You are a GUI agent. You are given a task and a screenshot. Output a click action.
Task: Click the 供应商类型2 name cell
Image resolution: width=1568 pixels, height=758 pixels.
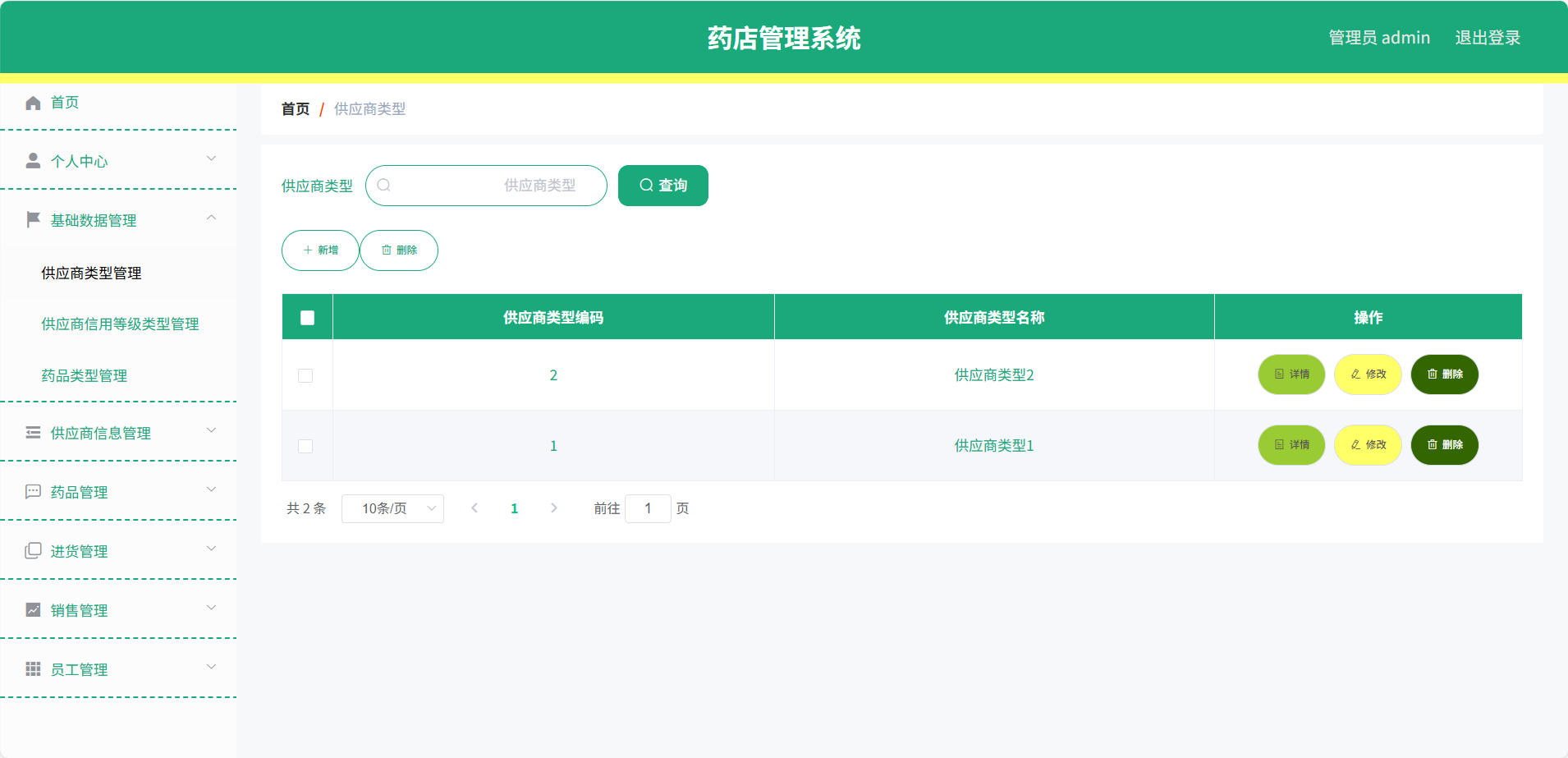tap(994, 375)
